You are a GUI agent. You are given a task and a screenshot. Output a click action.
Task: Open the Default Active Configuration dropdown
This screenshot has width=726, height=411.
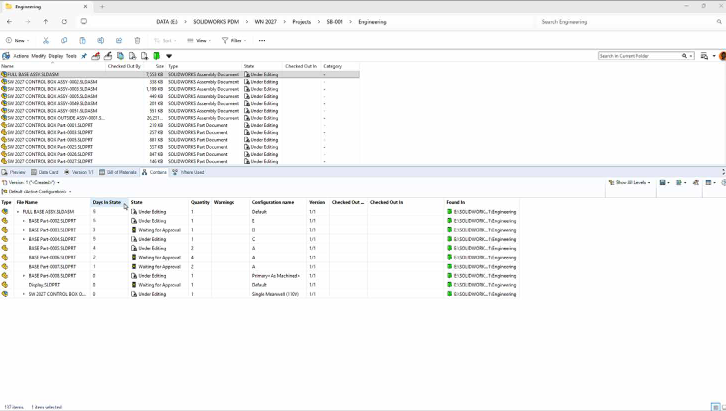(x=37, y=192)
